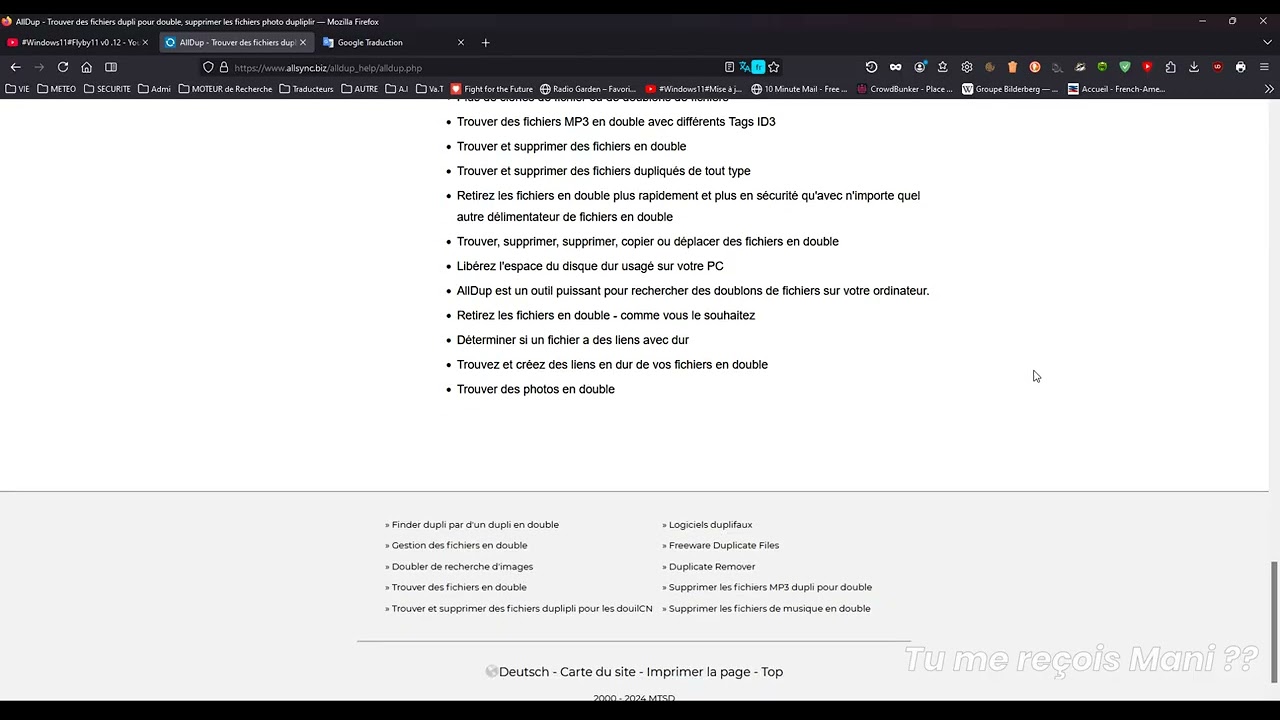Click footer Deutsch language link

524,672
